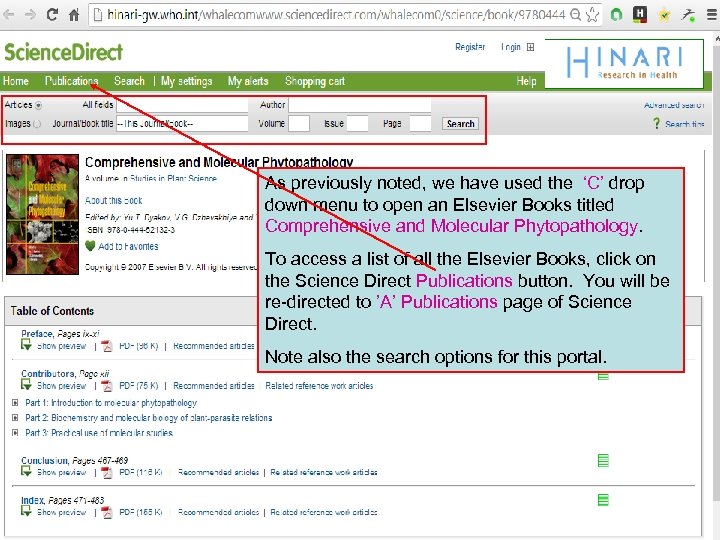The height and width of the screenshot is (540, 720).
Task: Click the HINARI Research in Health logo
Action: (624, 63)
